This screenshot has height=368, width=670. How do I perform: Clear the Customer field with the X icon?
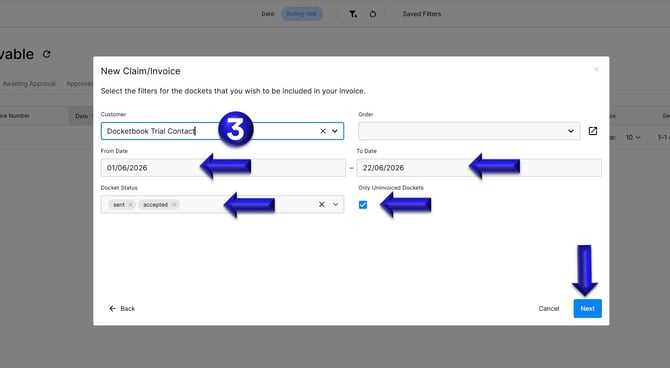tap(323, 131)
